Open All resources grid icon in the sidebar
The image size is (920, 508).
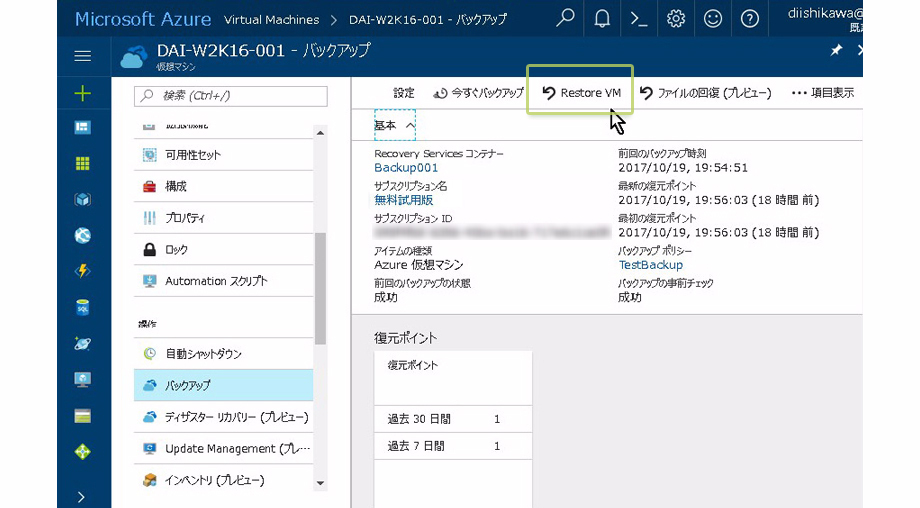pos(83,164)
